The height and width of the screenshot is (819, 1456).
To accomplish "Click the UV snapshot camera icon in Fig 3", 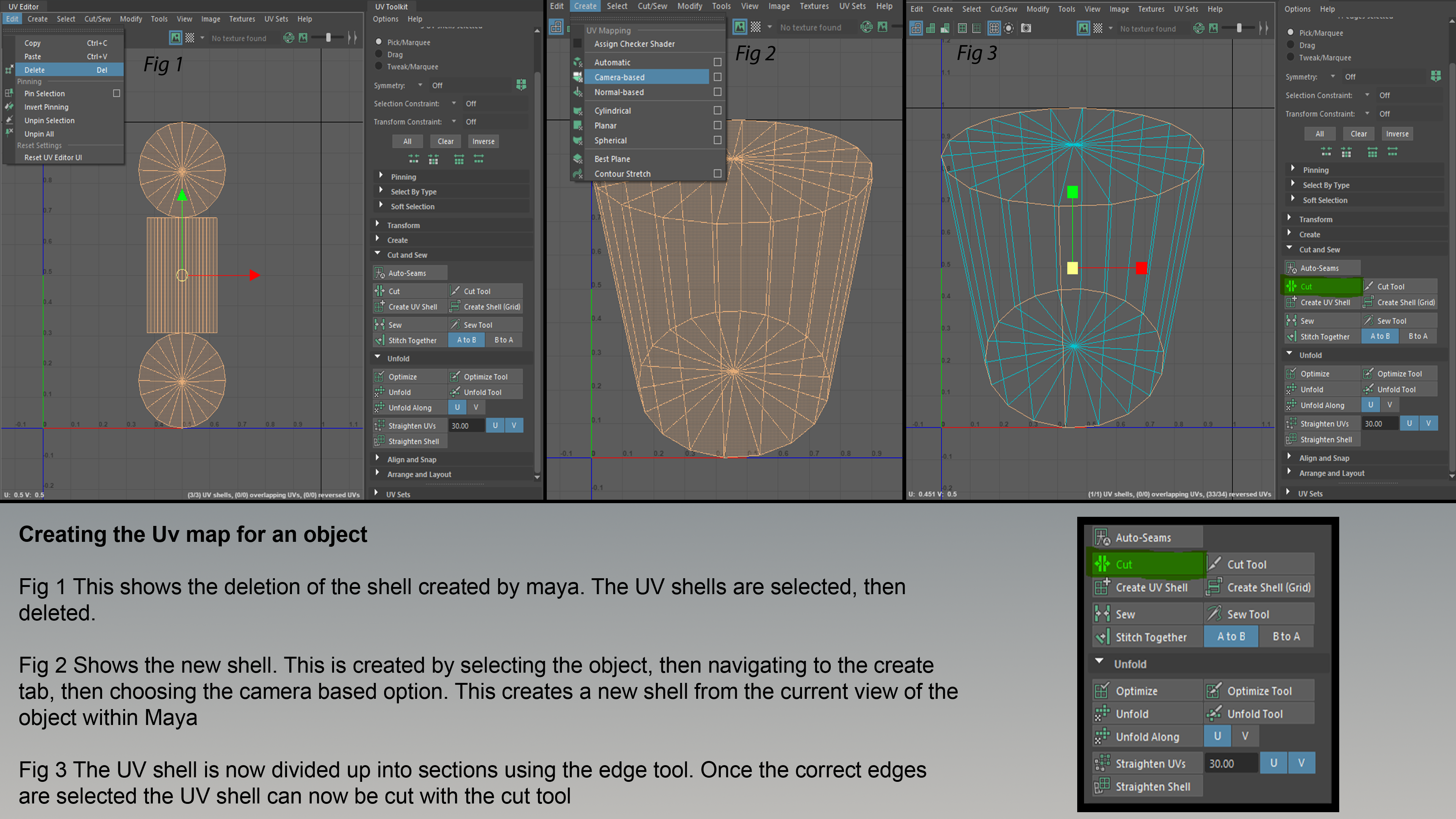I will (1026, 28).
